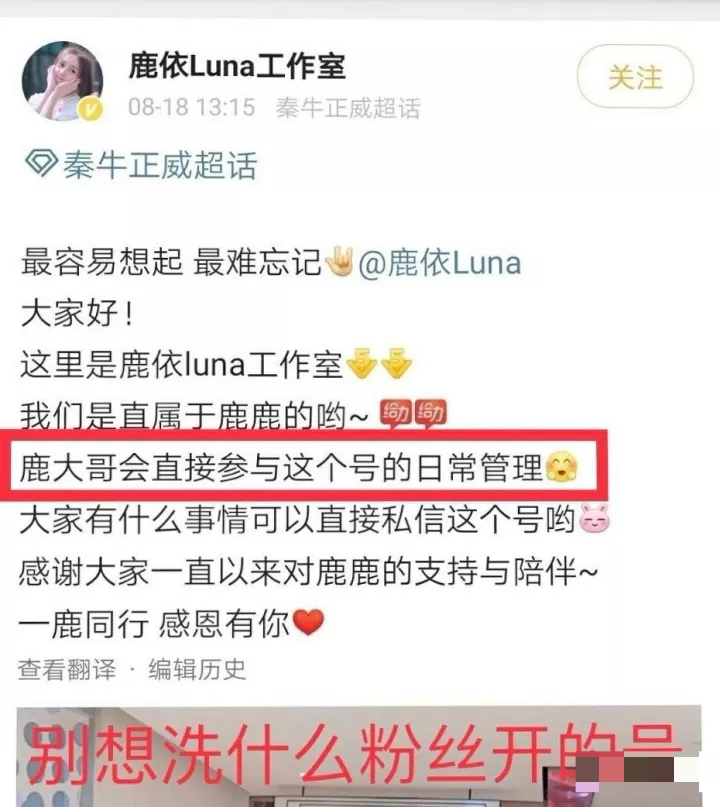
Task: Click the hugging face emoji
Action: pos(561,466)
